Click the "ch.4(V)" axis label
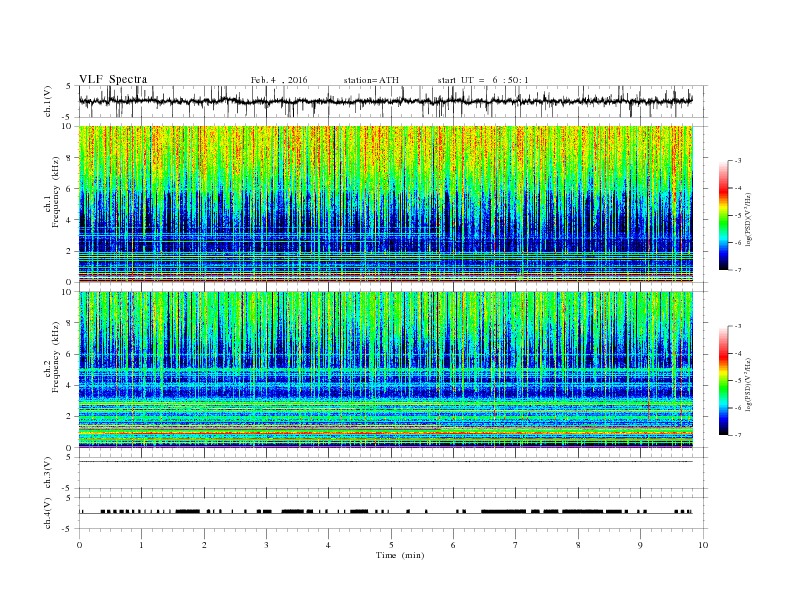Viewport: 792px width, 612px height. 48,513
